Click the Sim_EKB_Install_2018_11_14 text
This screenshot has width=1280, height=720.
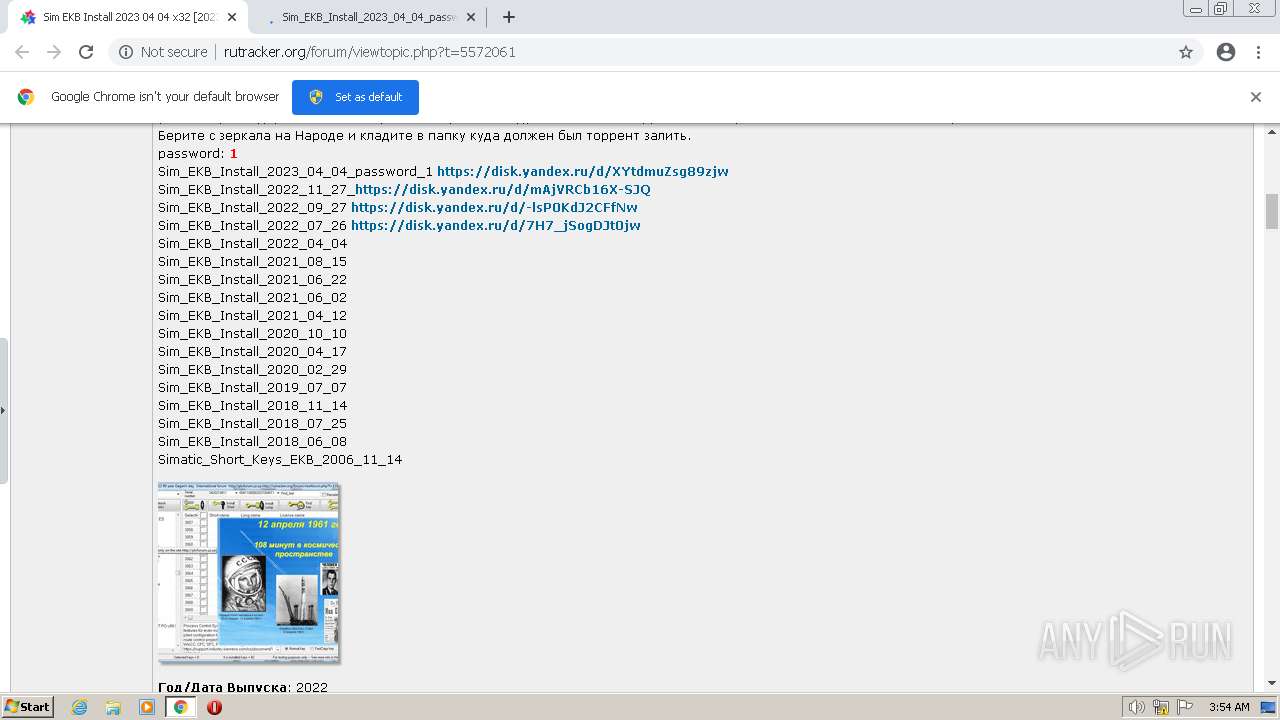click(252, 405)
